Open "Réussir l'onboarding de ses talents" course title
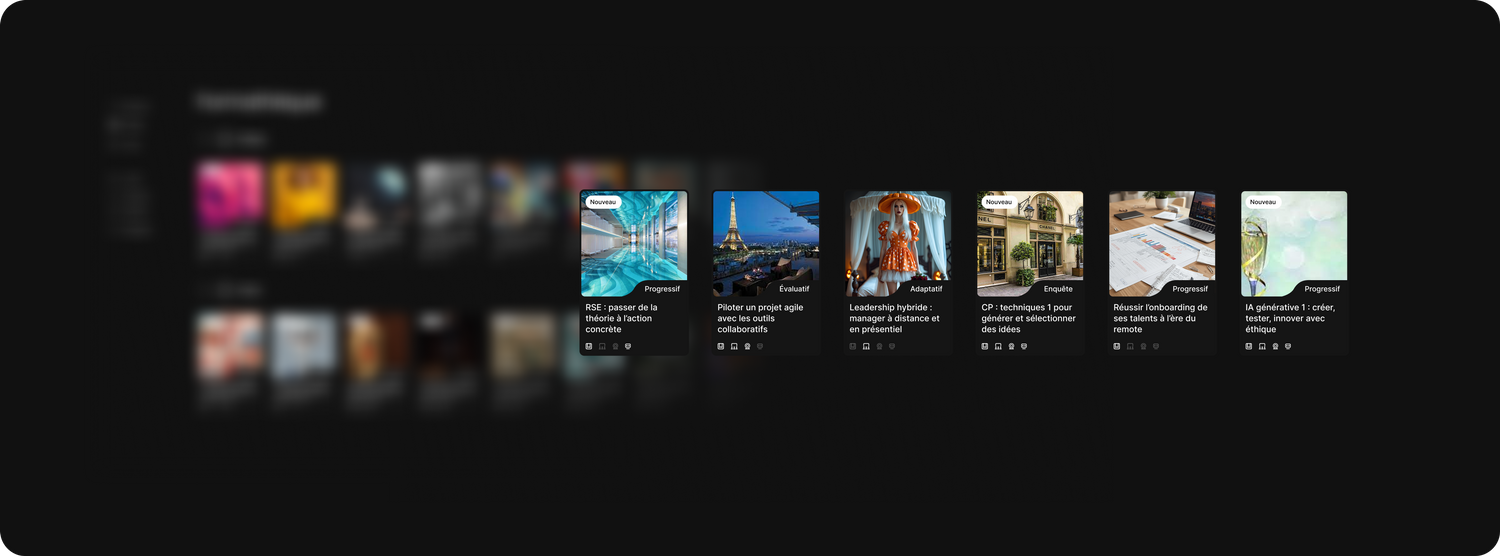Viewport: 1500px width, 556px height. coord(1161,318)
